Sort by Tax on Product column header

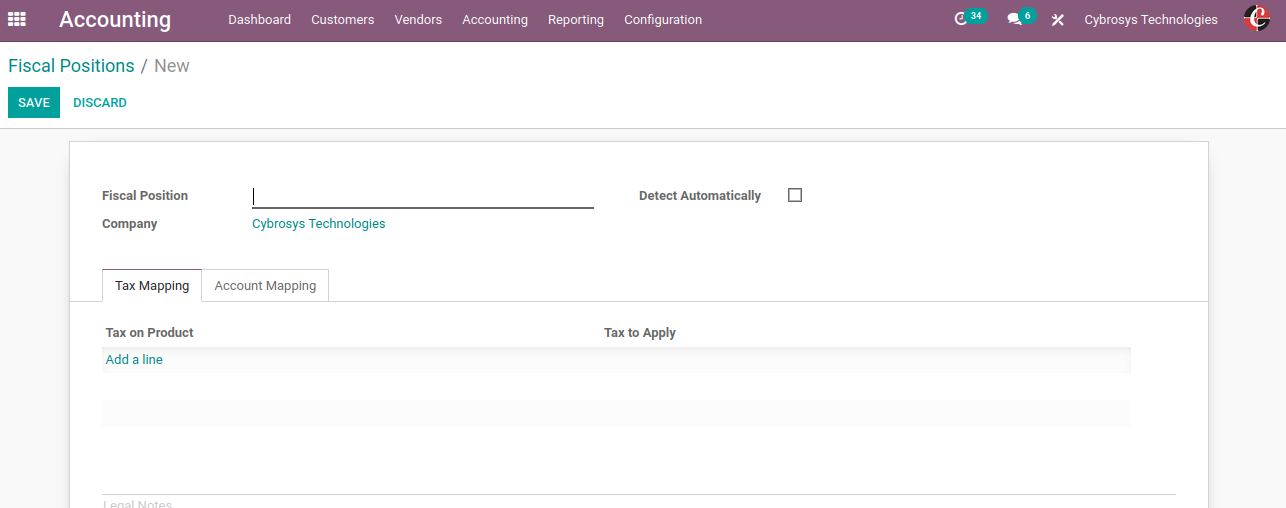149,333
